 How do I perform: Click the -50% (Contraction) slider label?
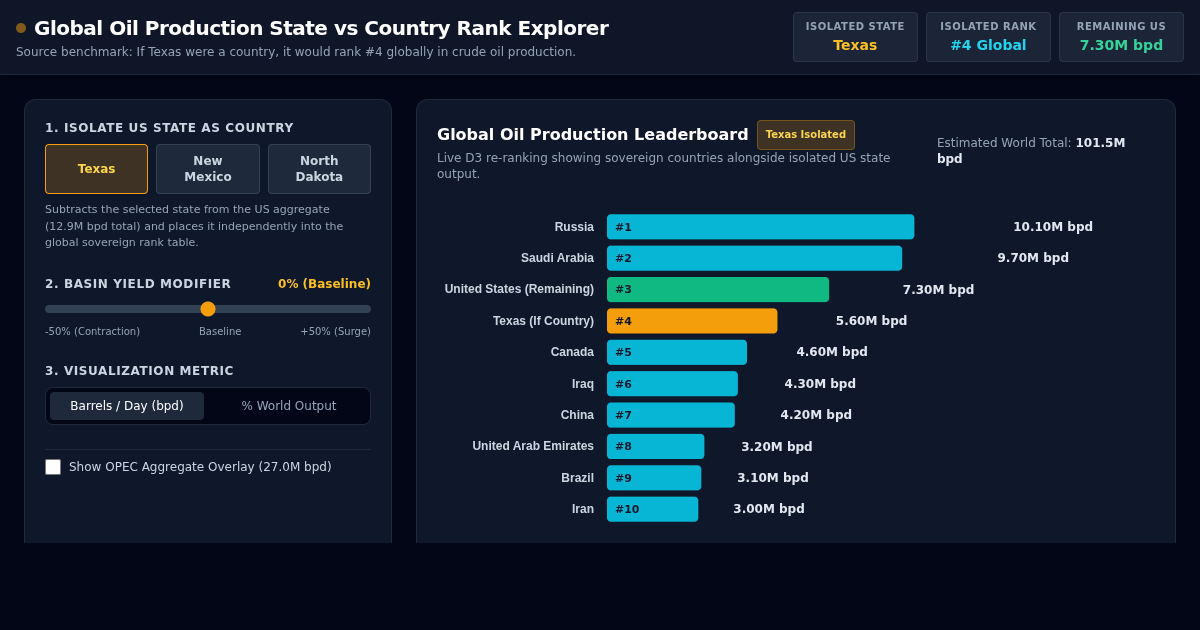[92, 332]
